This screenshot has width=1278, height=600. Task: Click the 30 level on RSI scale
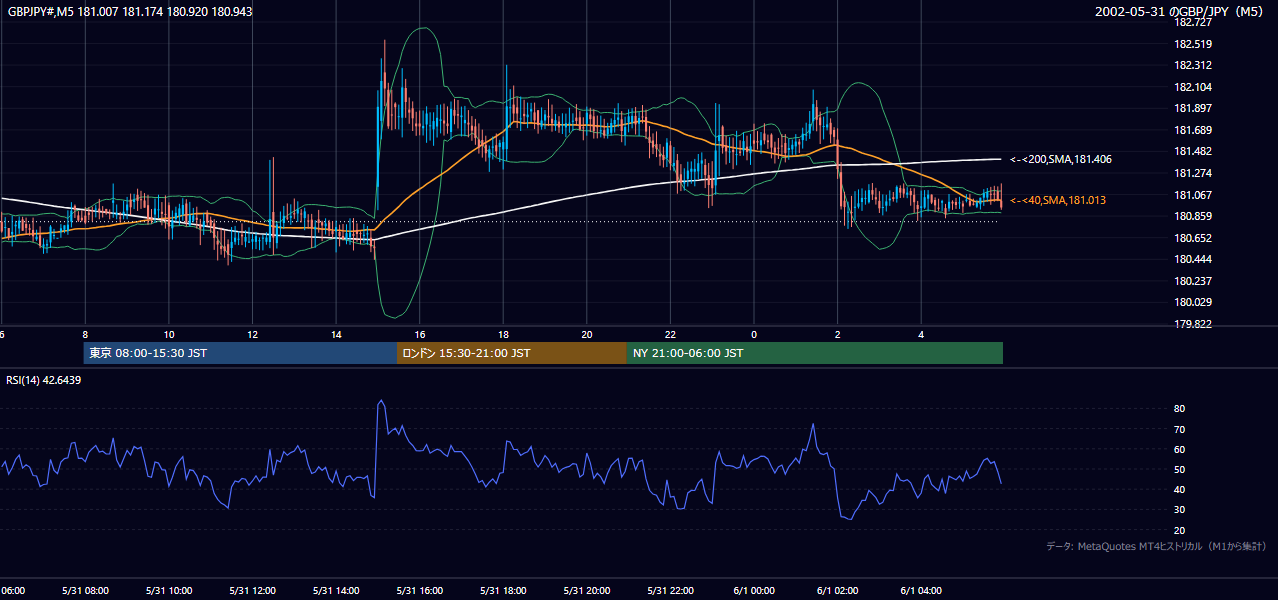(1180, 510)
